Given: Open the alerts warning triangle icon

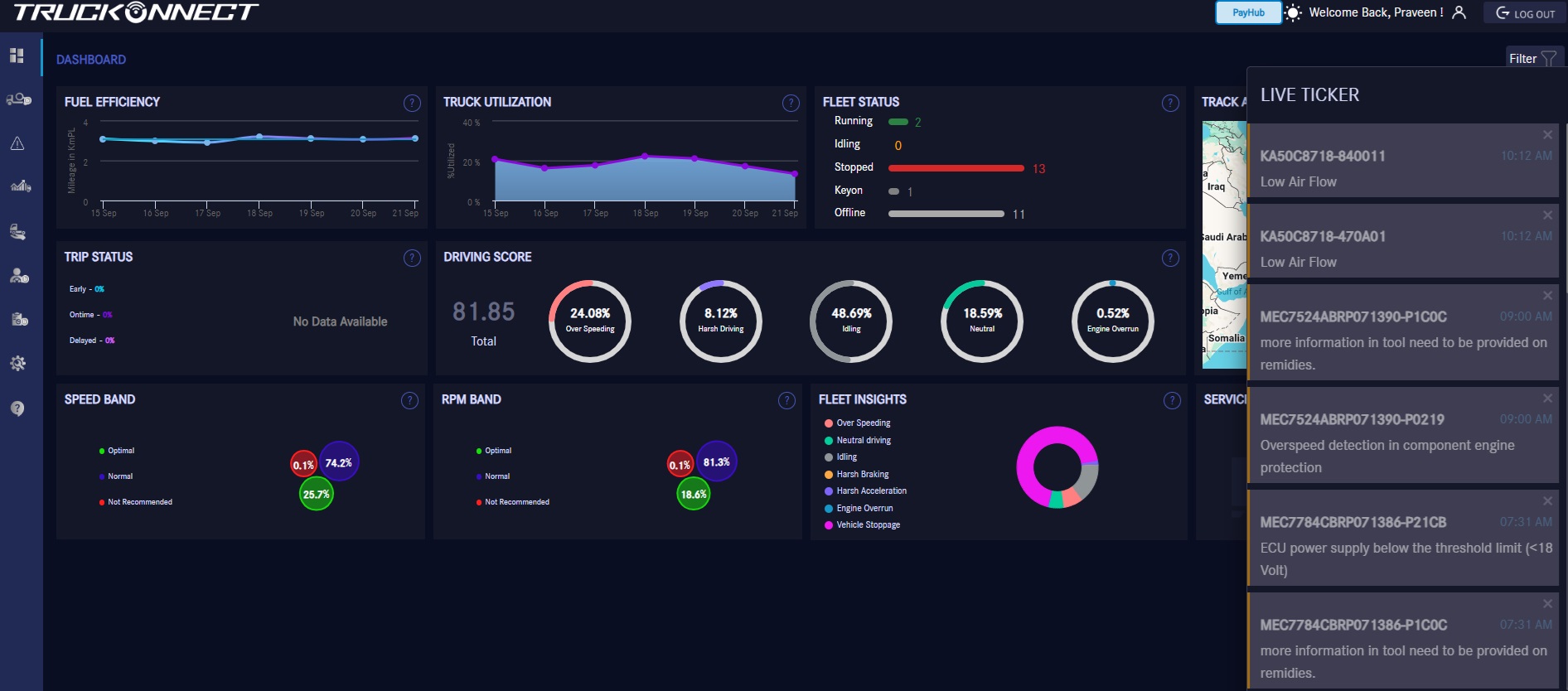Looking at the screenshot, I should (17, 143).
